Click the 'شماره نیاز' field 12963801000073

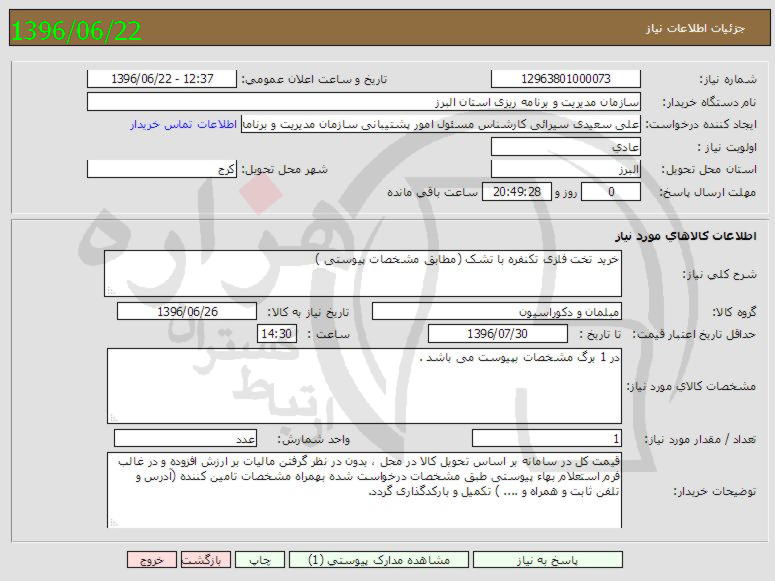tap(565, 79)
